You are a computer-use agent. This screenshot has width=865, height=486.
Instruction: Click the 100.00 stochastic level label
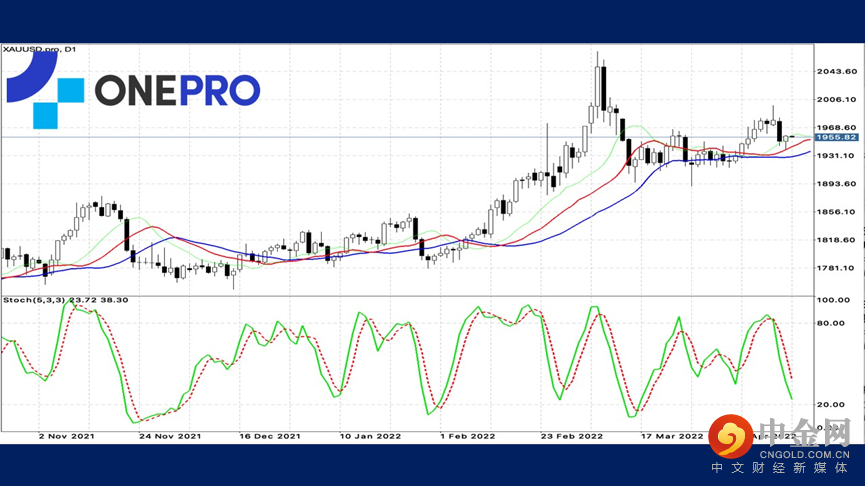(833, 300)
